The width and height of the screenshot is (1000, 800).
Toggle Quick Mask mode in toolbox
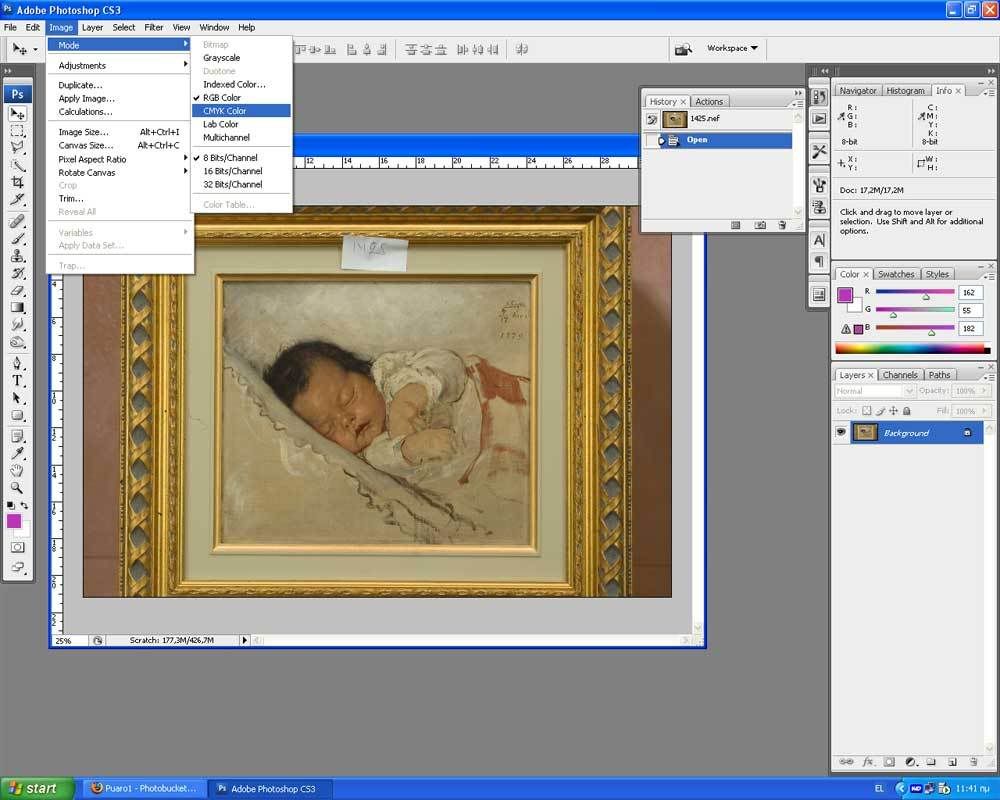point(18,547)
